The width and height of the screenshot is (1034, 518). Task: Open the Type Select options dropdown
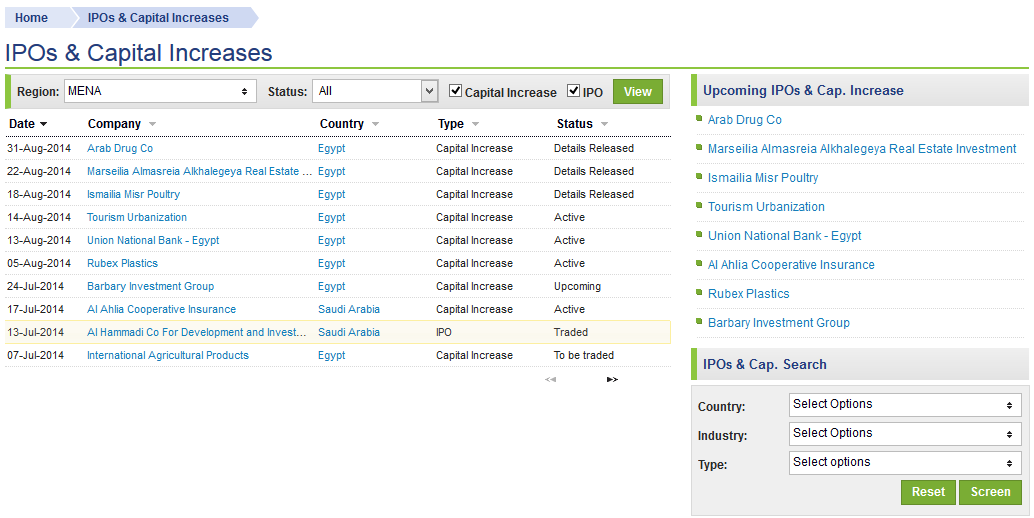coord(905,463)
